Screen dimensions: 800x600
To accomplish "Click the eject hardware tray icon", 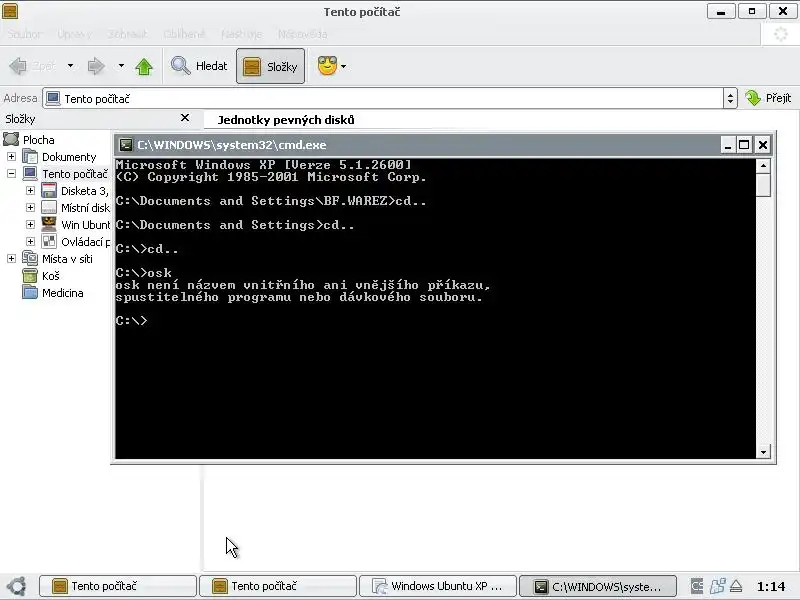I will coord(736,586).
